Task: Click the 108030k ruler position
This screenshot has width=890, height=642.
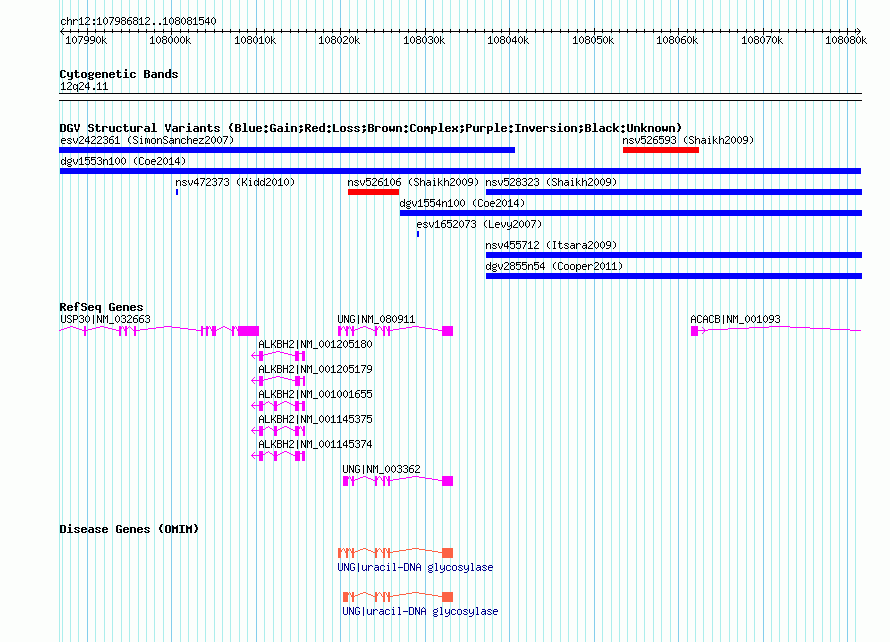Action: [424, 40]
